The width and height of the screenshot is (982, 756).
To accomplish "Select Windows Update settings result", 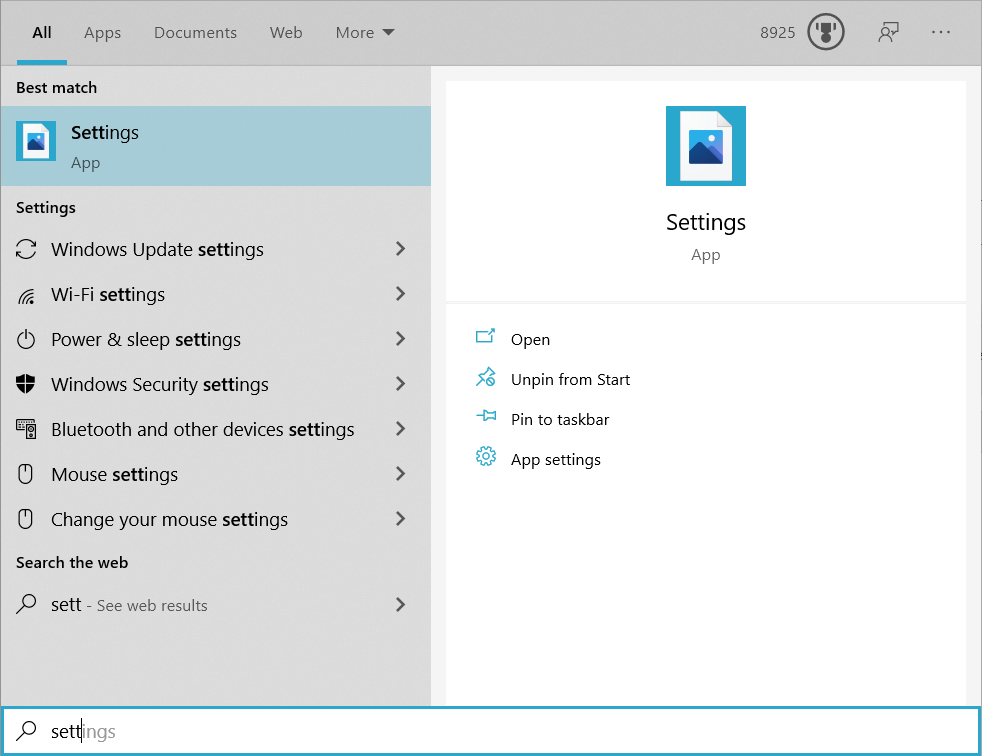I will 216,249.
